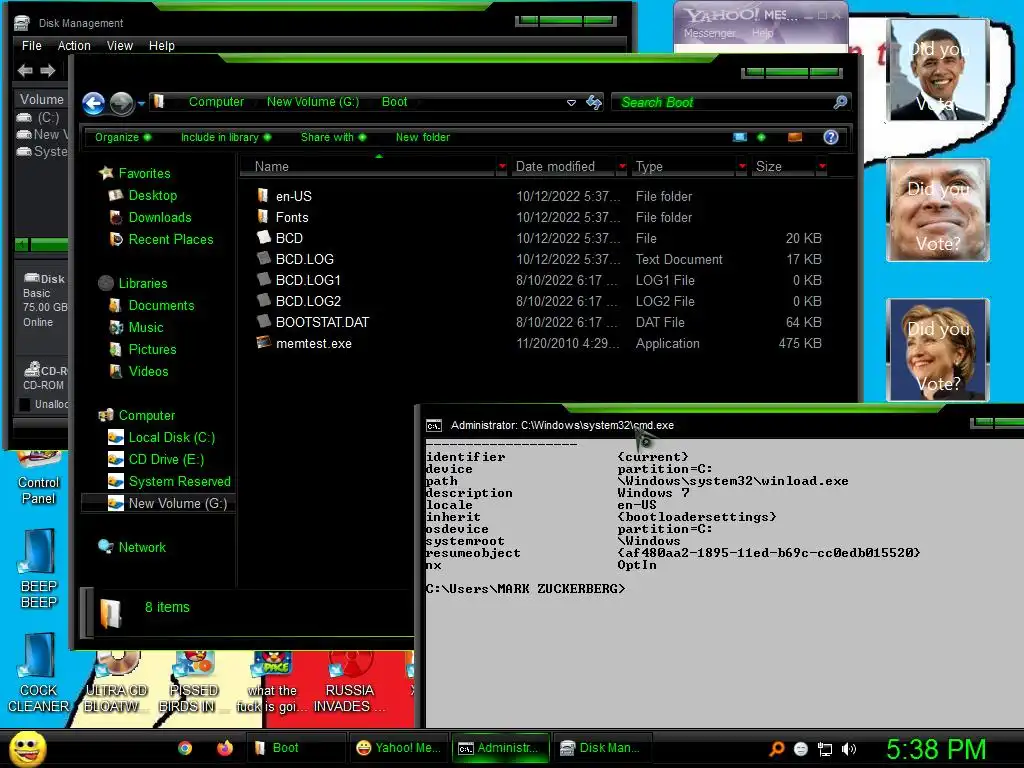This screenshot has width=1024, height=768.
Task: Change the view icon in toolbar
Action: click(740, 137)
